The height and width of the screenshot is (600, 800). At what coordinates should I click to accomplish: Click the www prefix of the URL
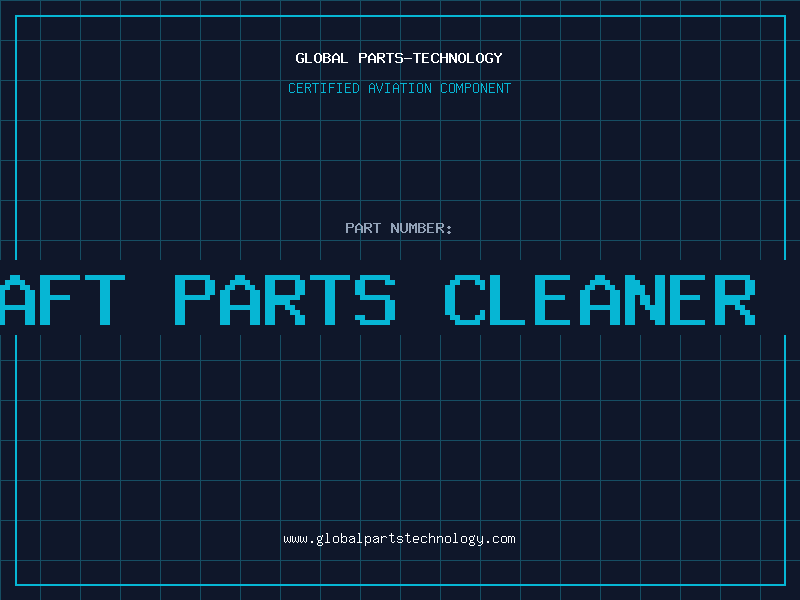tap(295, 539)
